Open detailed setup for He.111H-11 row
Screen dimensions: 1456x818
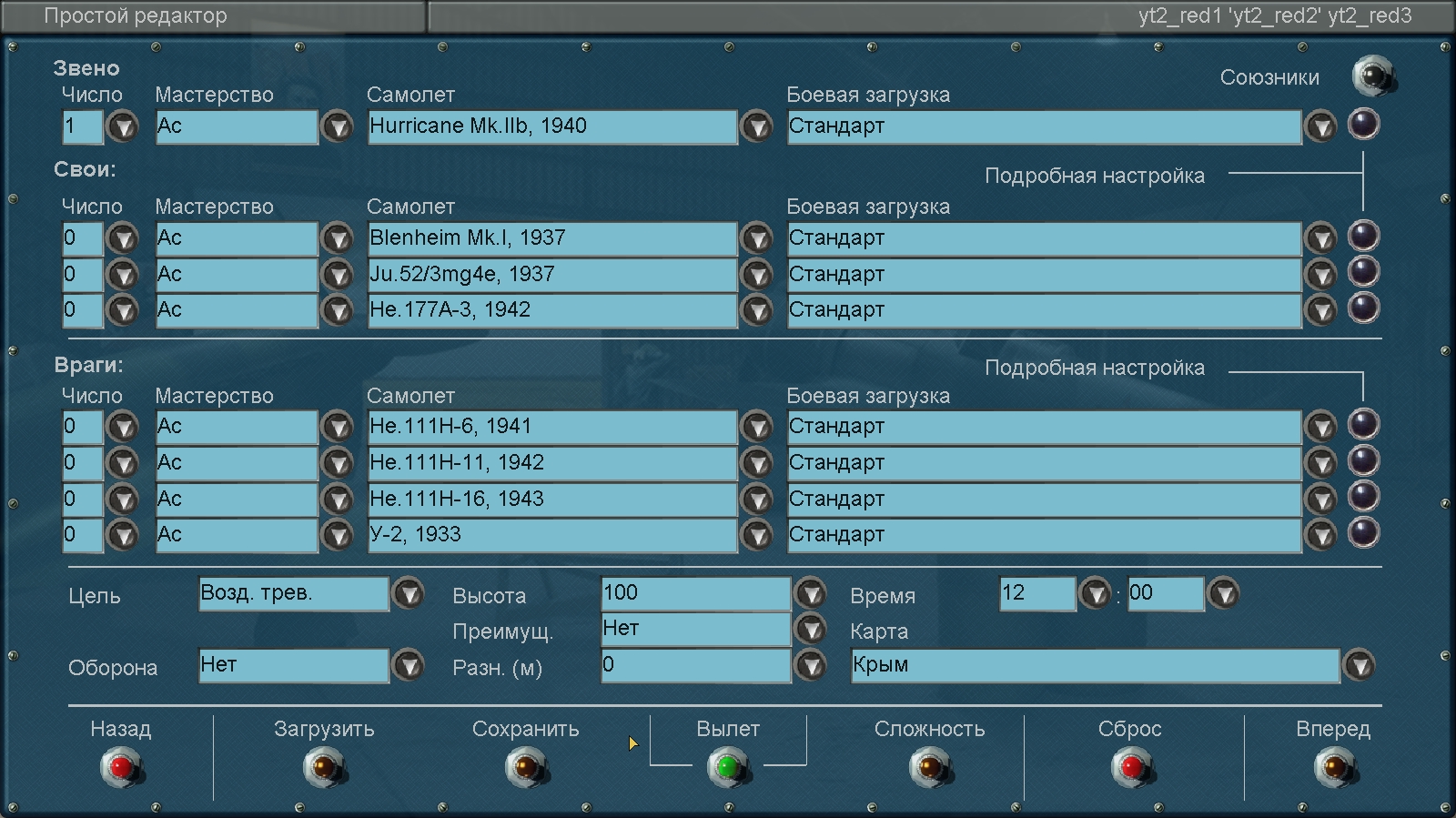[1363, 460]
